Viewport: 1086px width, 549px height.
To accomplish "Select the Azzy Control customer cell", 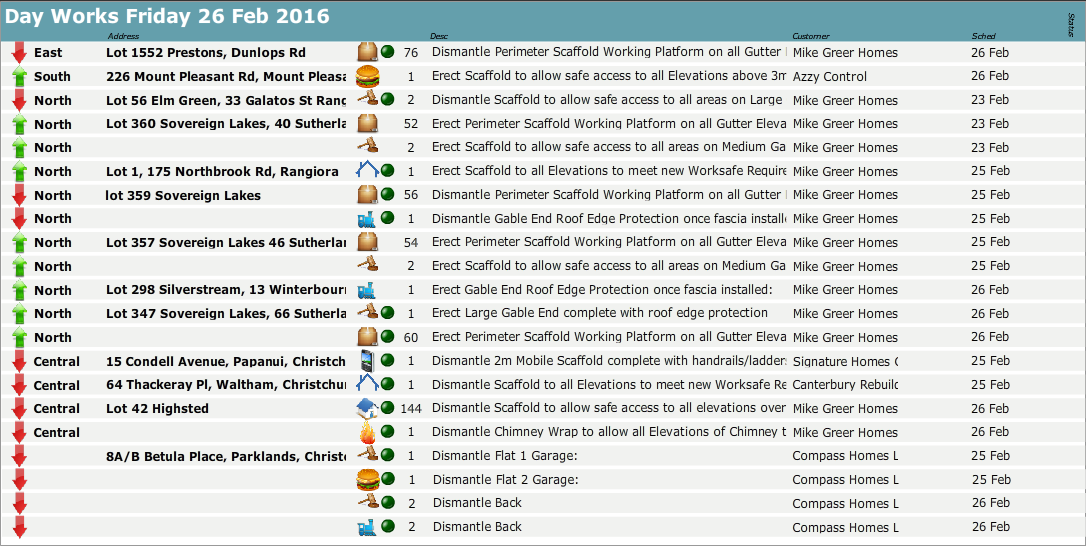I will (x=830, y=76).
